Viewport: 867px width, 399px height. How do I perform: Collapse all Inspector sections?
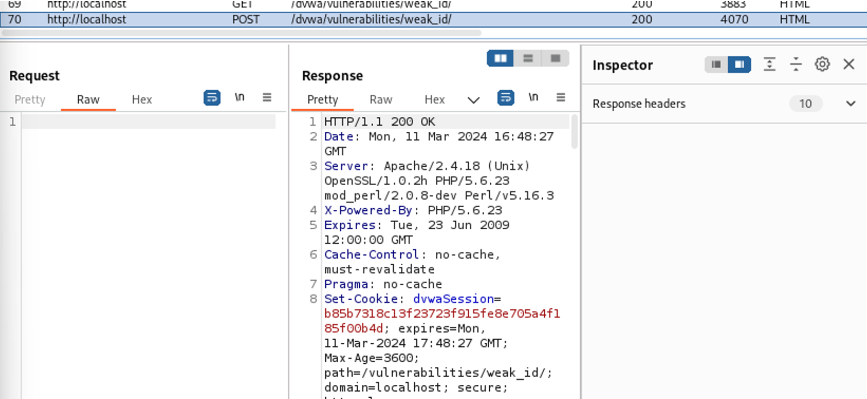[x=796, y=65]
